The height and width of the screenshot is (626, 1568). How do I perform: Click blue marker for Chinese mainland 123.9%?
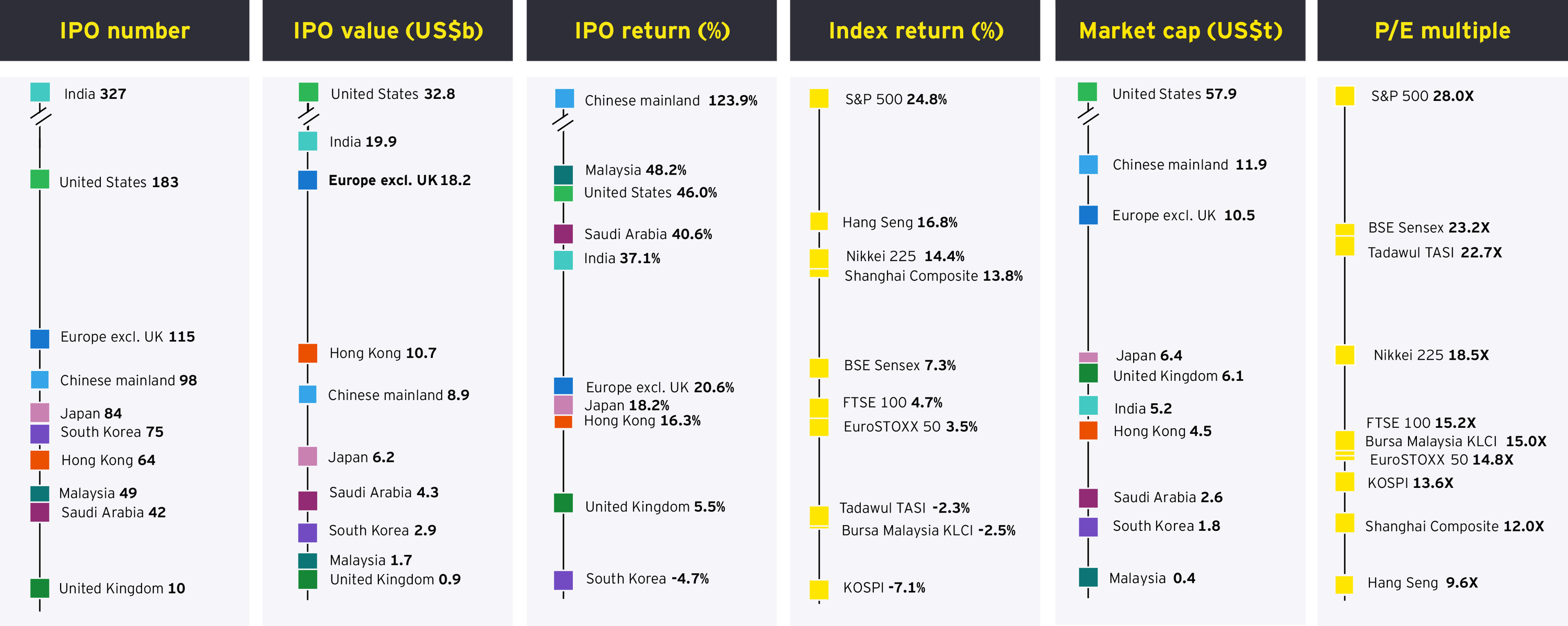coord(564,99)
